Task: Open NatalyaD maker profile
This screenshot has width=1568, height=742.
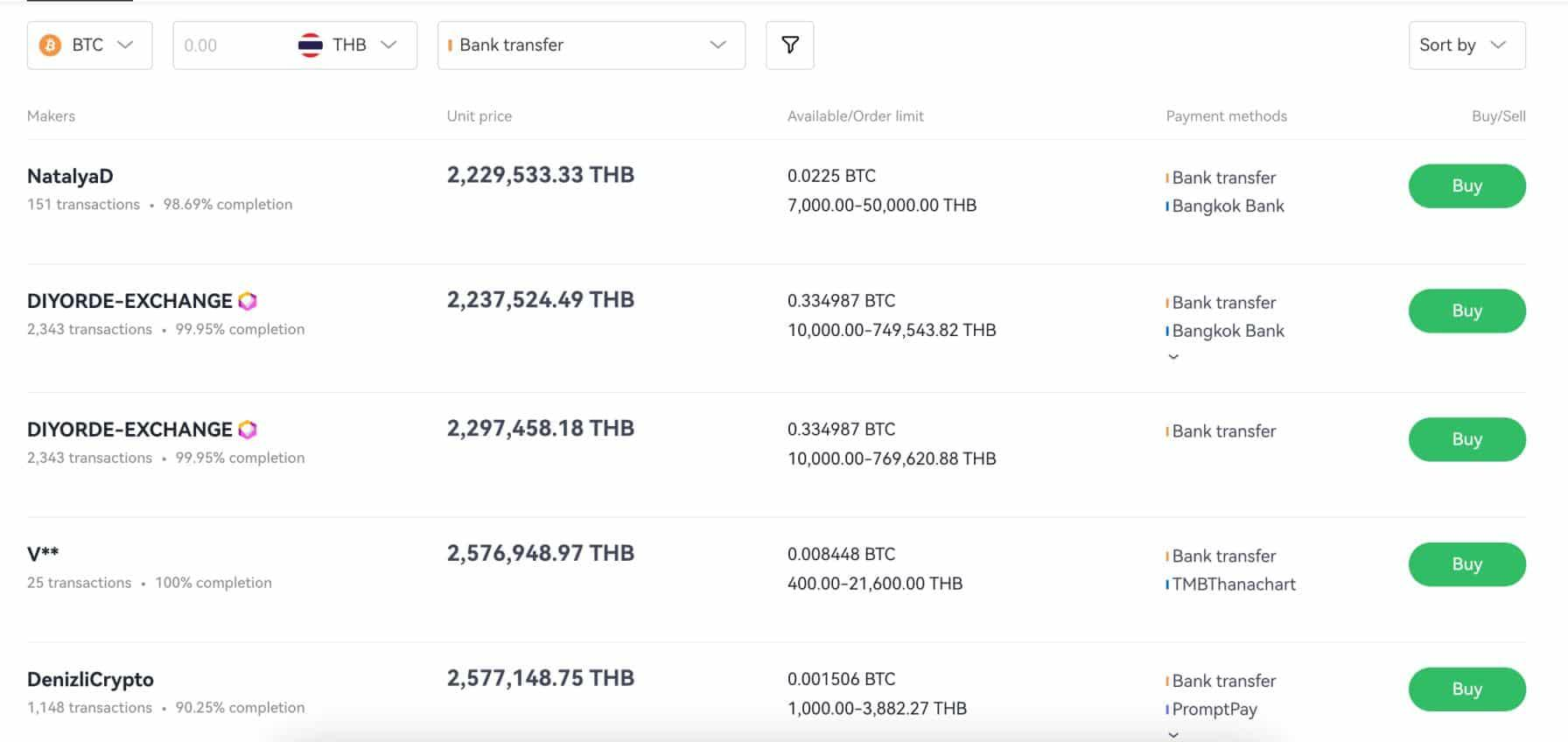Action: click(70, 176)
